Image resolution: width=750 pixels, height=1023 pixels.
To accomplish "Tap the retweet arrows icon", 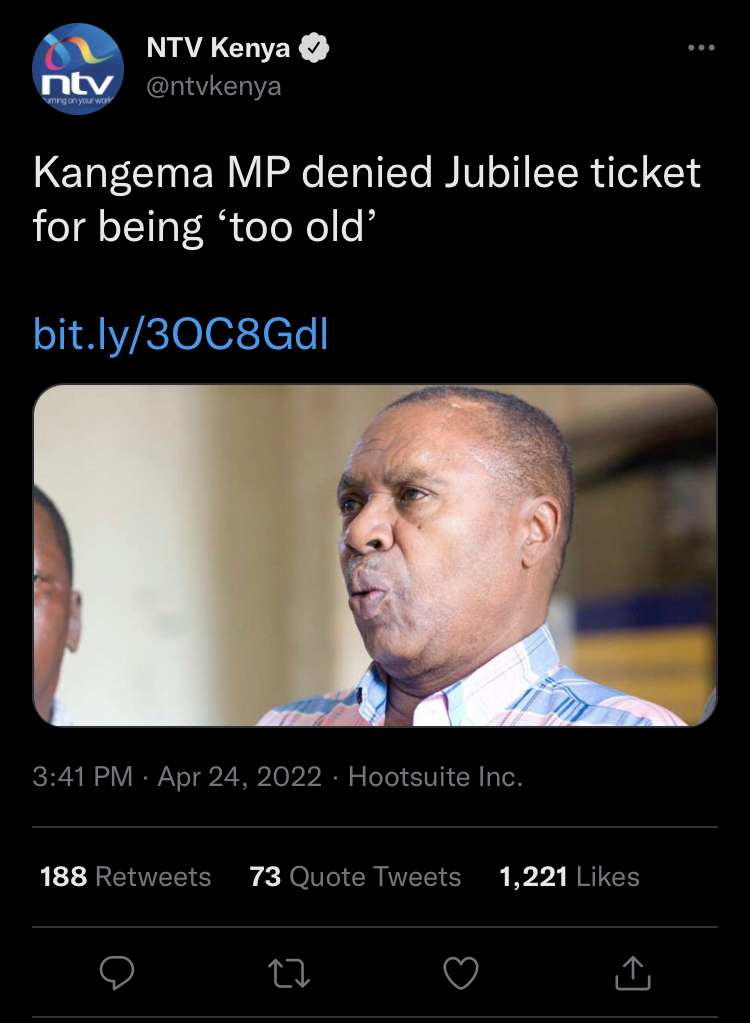I will pos(290,972).
